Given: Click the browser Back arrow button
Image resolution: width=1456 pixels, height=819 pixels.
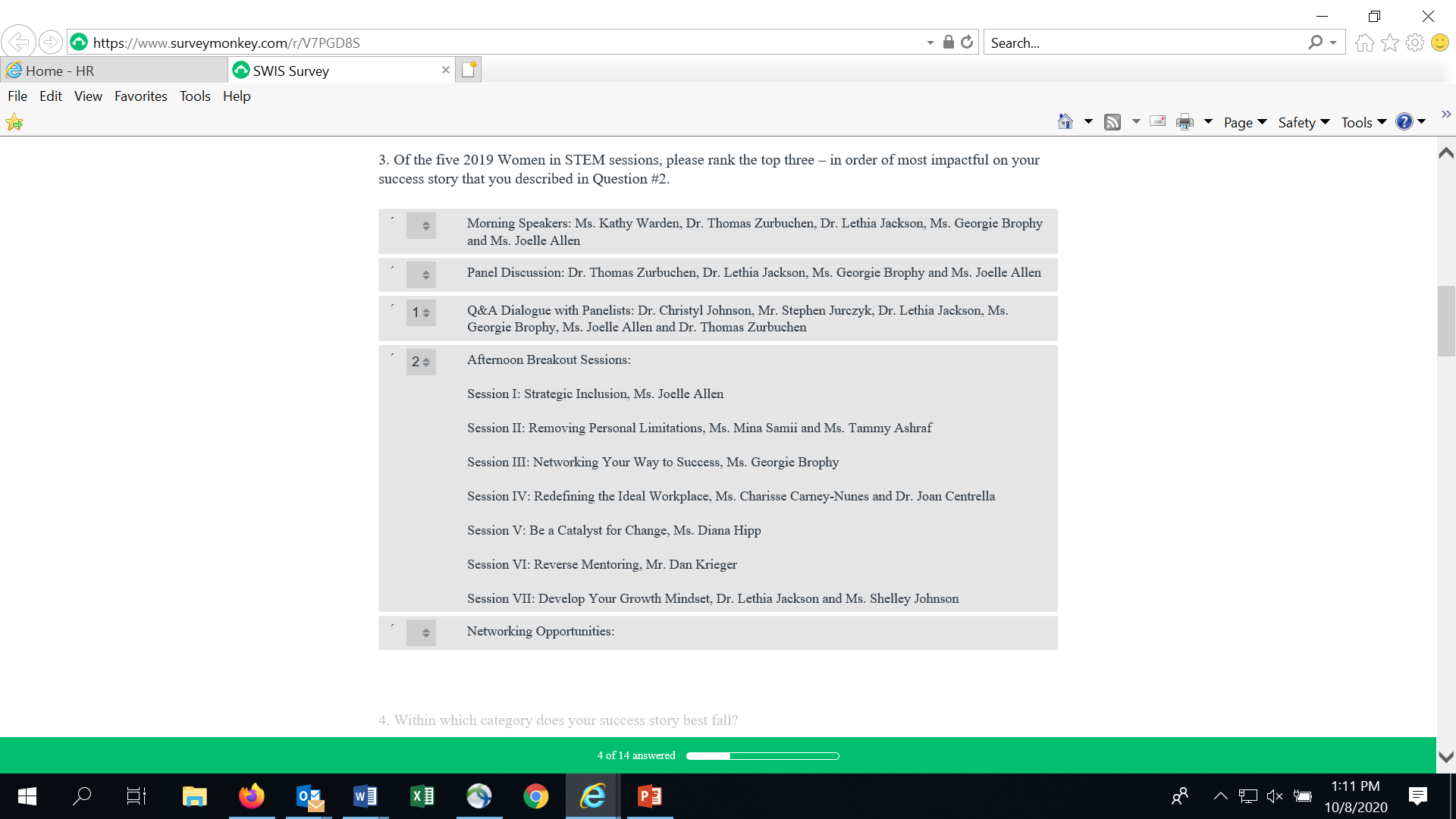Looking at the screenshot, I should [x=18, y=42].
